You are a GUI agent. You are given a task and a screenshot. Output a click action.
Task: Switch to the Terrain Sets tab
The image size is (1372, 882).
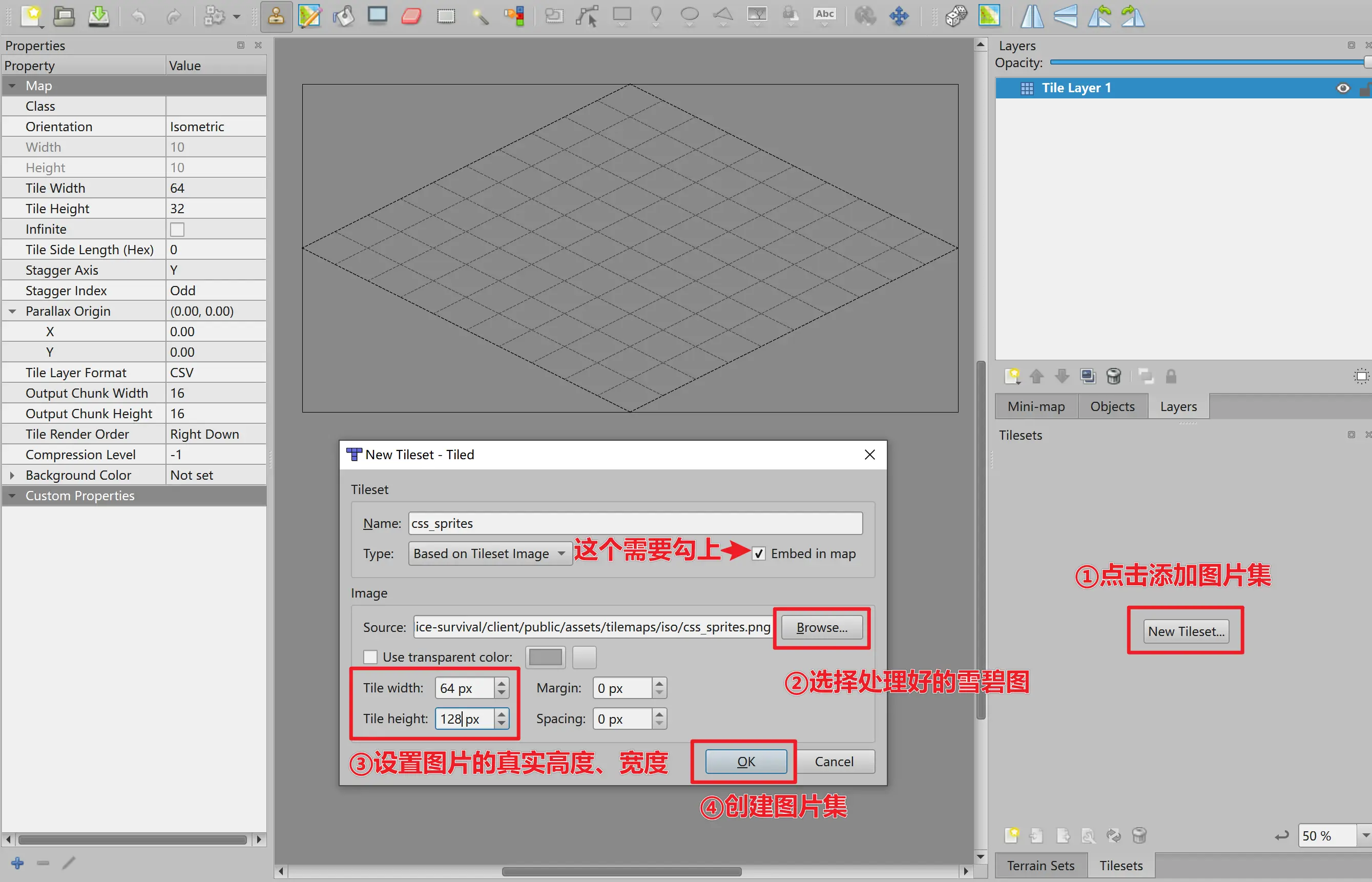pos(1040,866)
